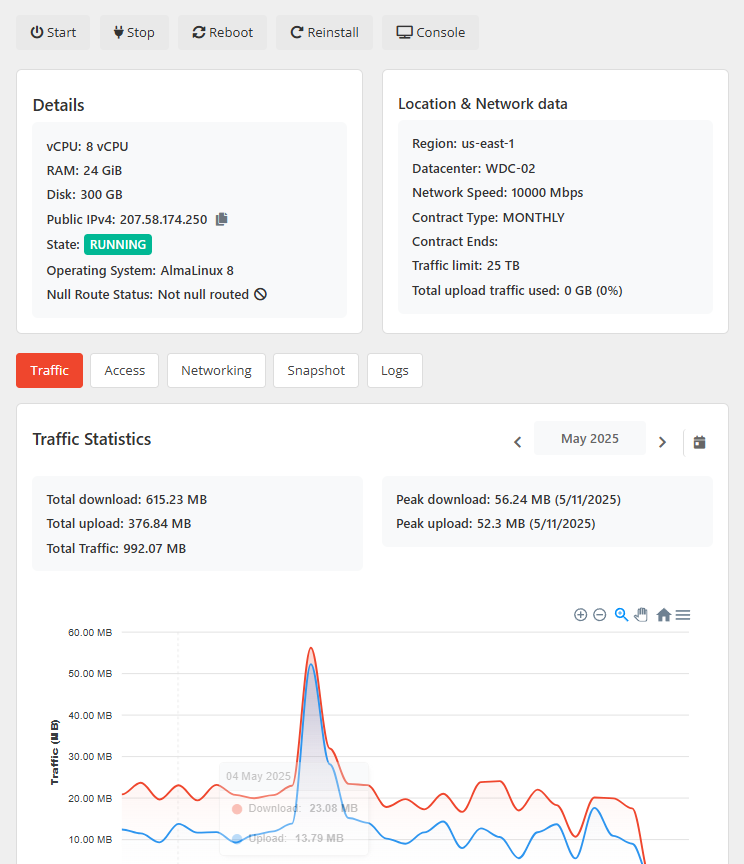Open the Networking tab

coord(216,370)
